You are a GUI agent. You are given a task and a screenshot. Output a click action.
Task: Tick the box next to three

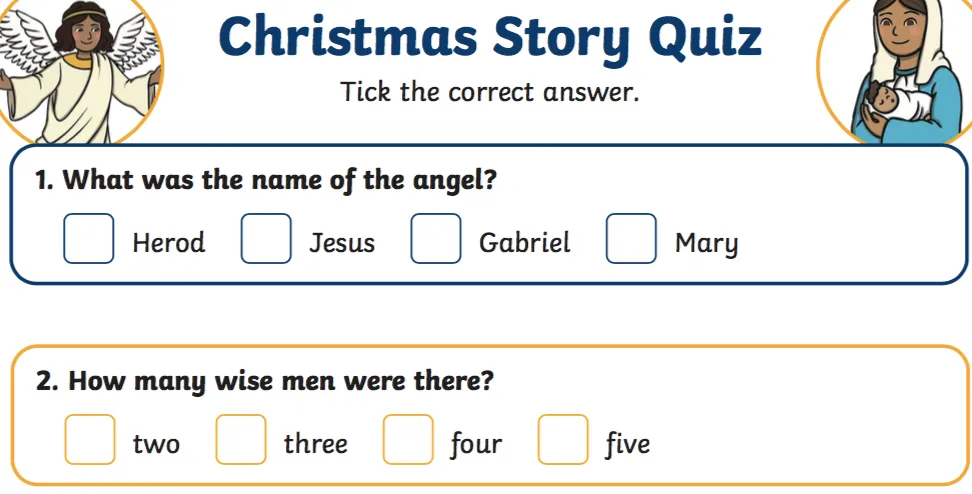(x=241, y=440)
